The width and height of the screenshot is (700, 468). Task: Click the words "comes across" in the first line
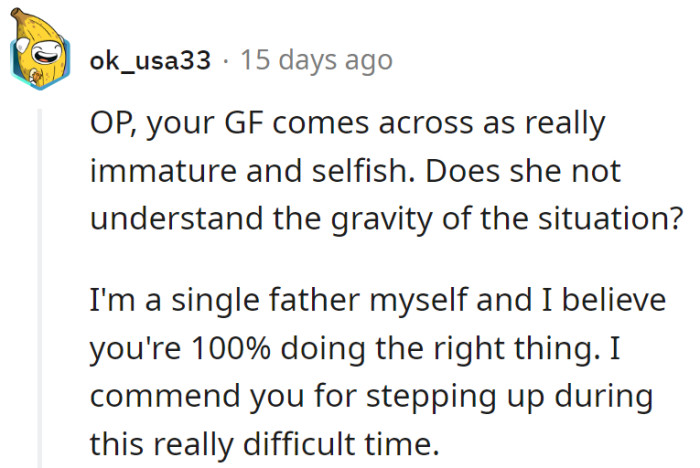click(x=391, y=127)
